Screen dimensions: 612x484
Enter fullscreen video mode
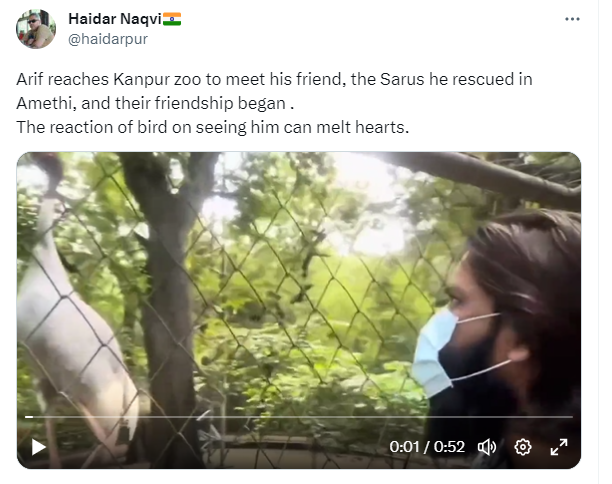559,447
